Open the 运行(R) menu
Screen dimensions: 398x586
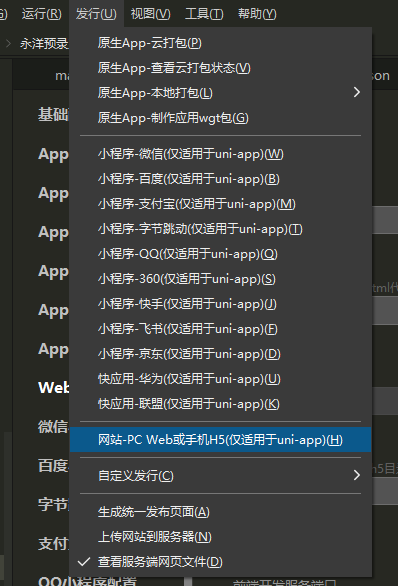click(41, 14)
